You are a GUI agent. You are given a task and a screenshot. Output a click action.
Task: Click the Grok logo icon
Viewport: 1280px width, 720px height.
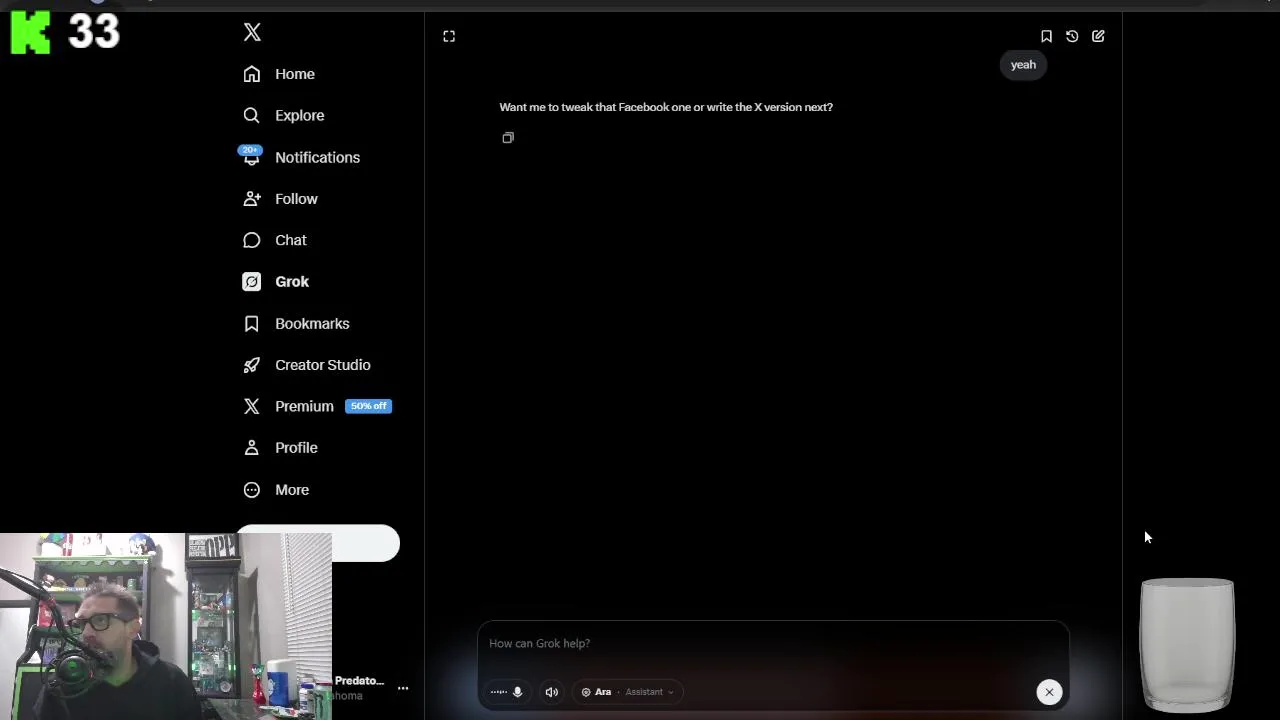tap(252, 282)
